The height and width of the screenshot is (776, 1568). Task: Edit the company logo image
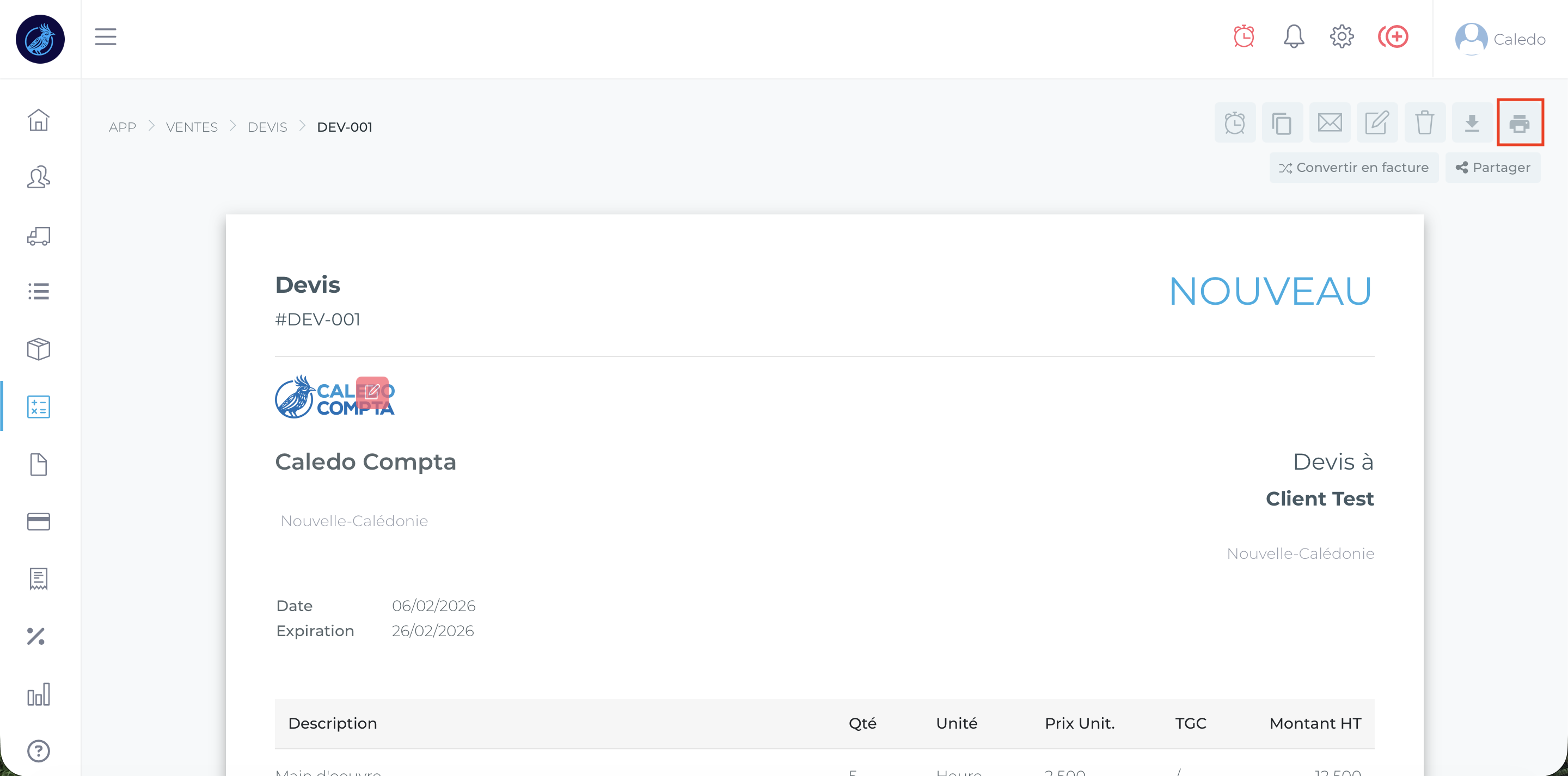(x=372, y=391)
